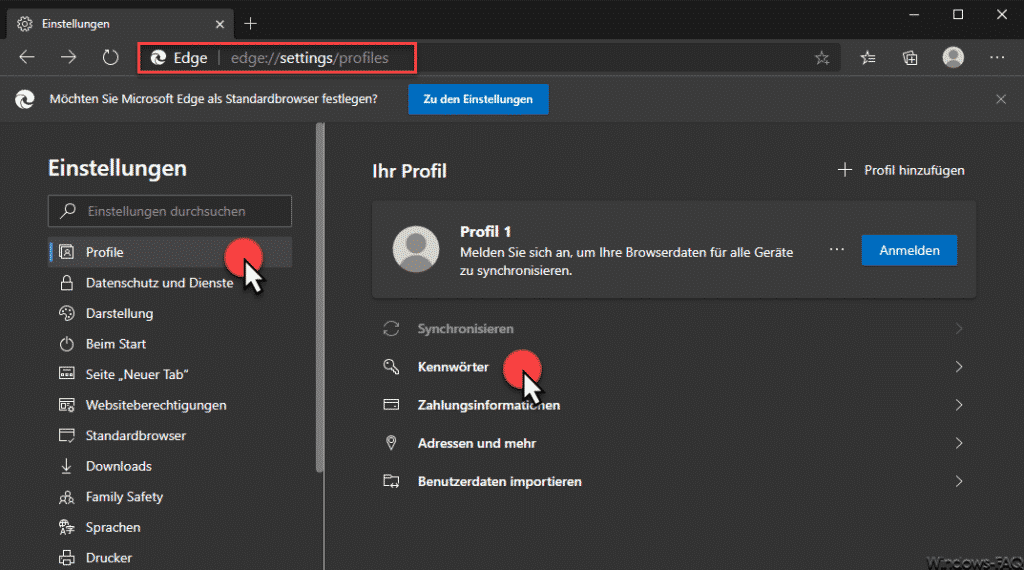
Task: Open Zahlungsinformationen row
Action: 674,405
